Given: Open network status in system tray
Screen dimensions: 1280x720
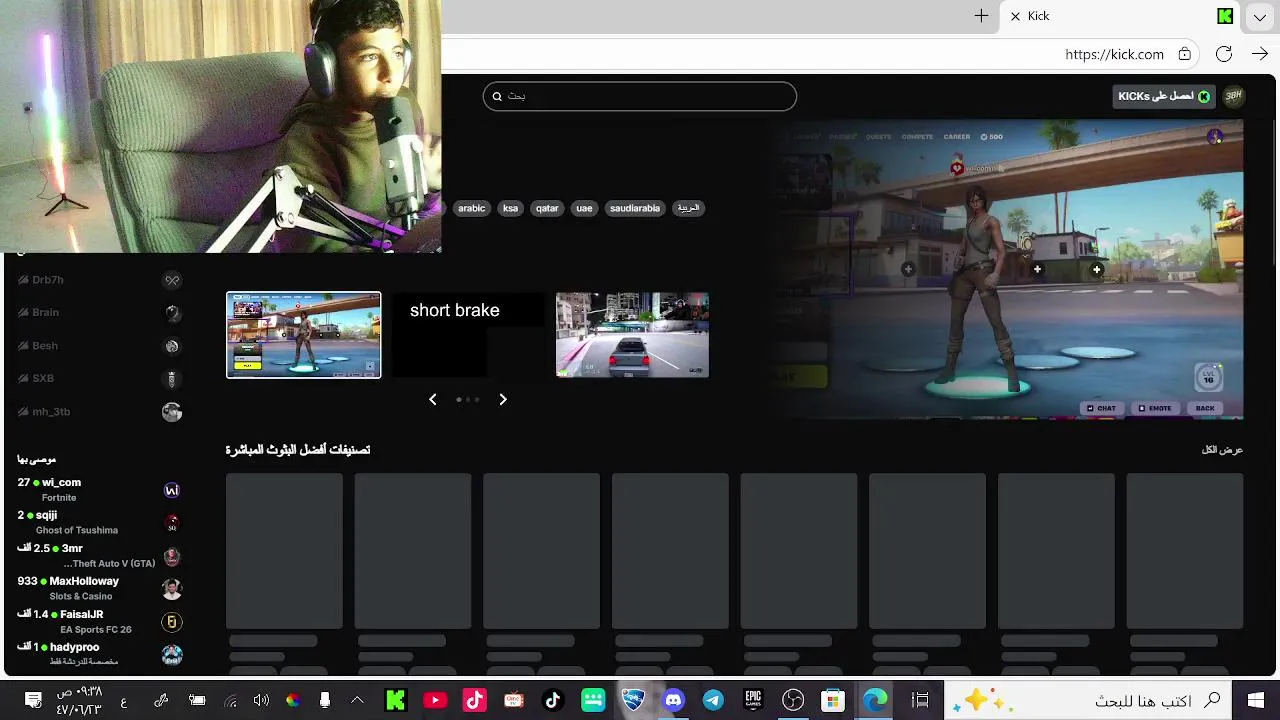Looking at the screenshot, I should (231, 701).
